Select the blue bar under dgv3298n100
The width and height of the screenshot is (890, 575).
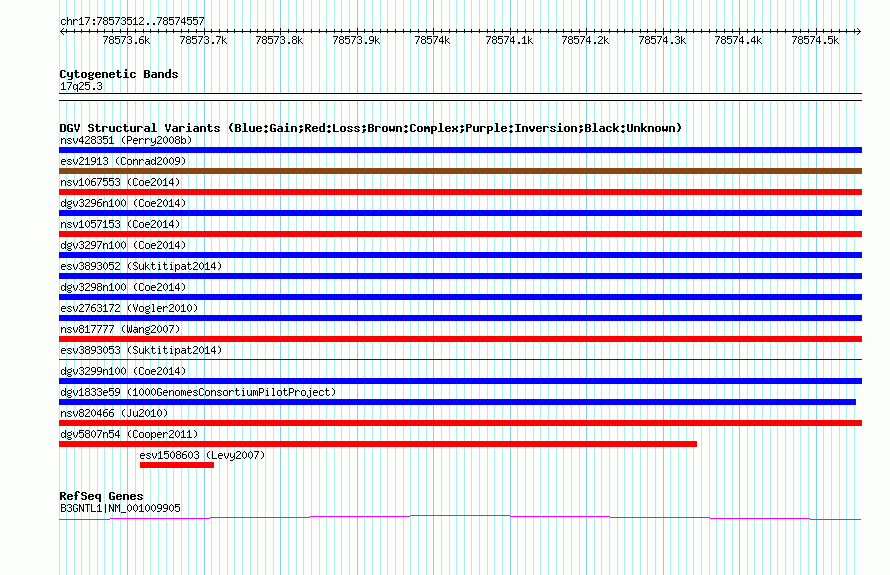460,297
